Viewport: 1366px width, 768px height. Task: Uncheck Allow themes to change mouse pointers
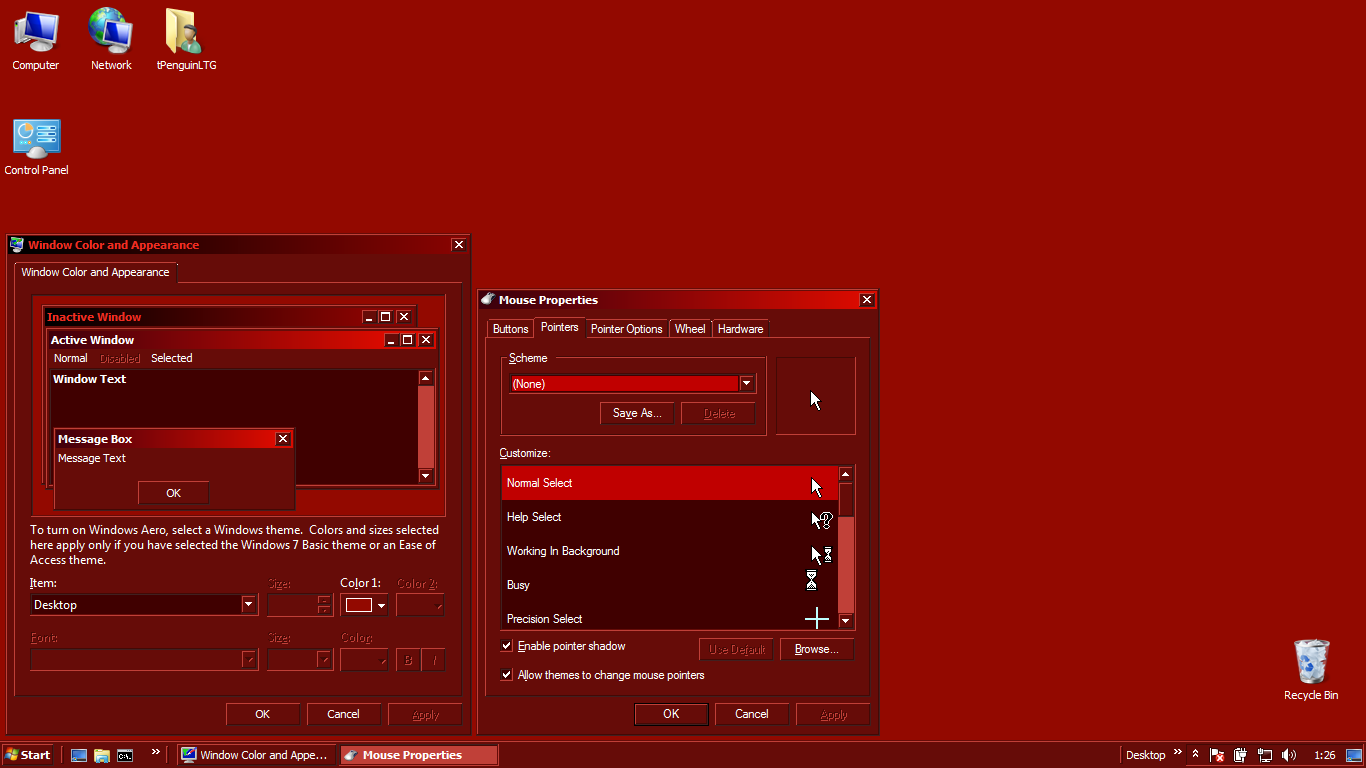[507, 675]
